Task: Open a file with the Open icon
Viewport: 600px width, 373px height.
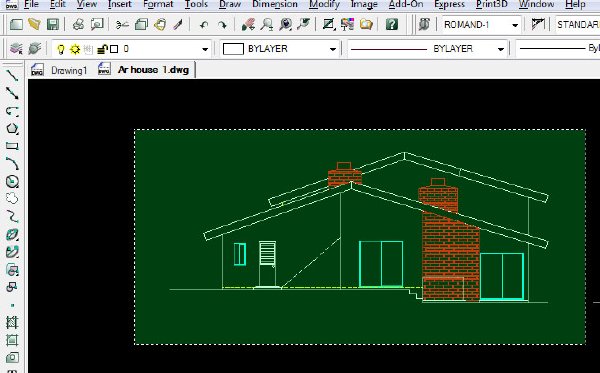Action: click(x=34, y=25)
